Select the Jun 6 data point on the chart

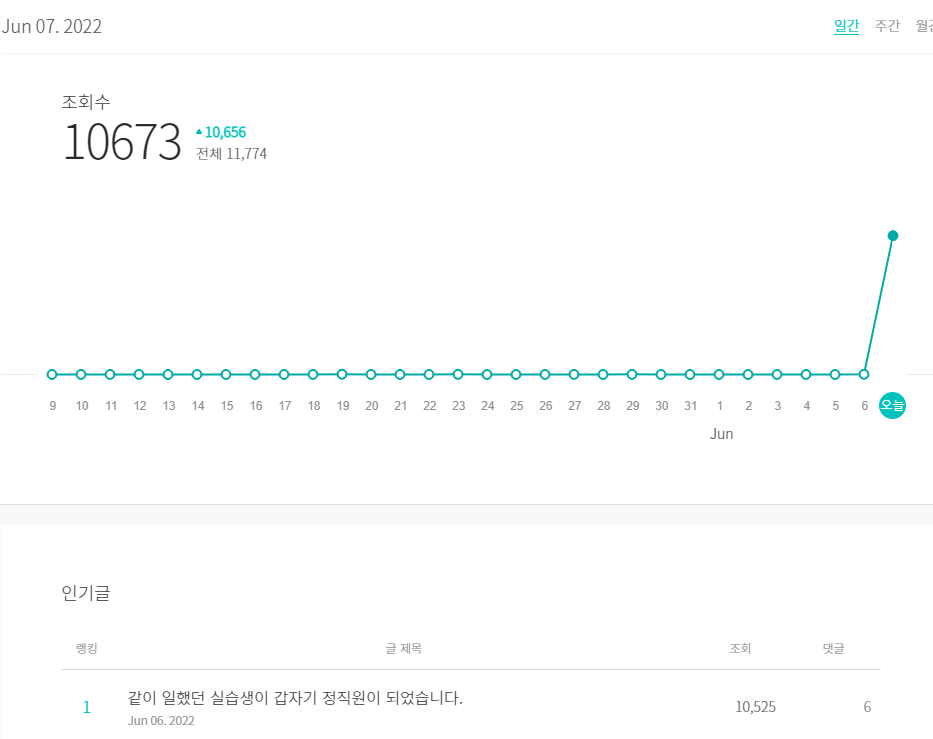(863, 374)
